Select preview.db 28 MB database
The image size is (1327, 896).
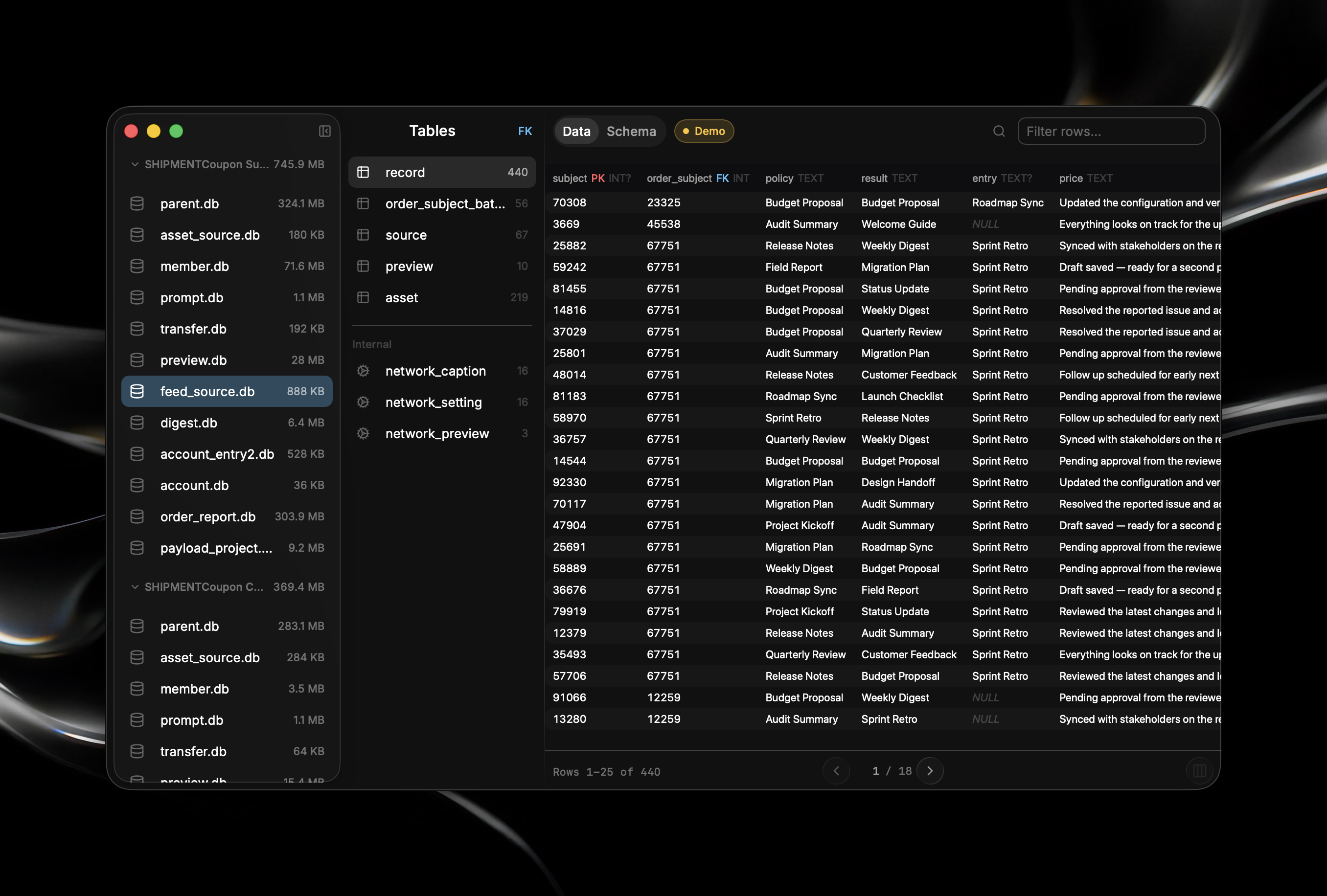point(227,360)
